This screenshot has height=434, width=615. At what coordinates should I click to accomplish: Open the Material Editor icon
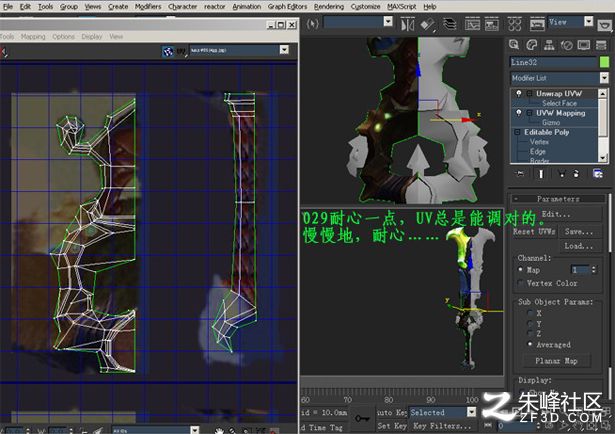515,24
